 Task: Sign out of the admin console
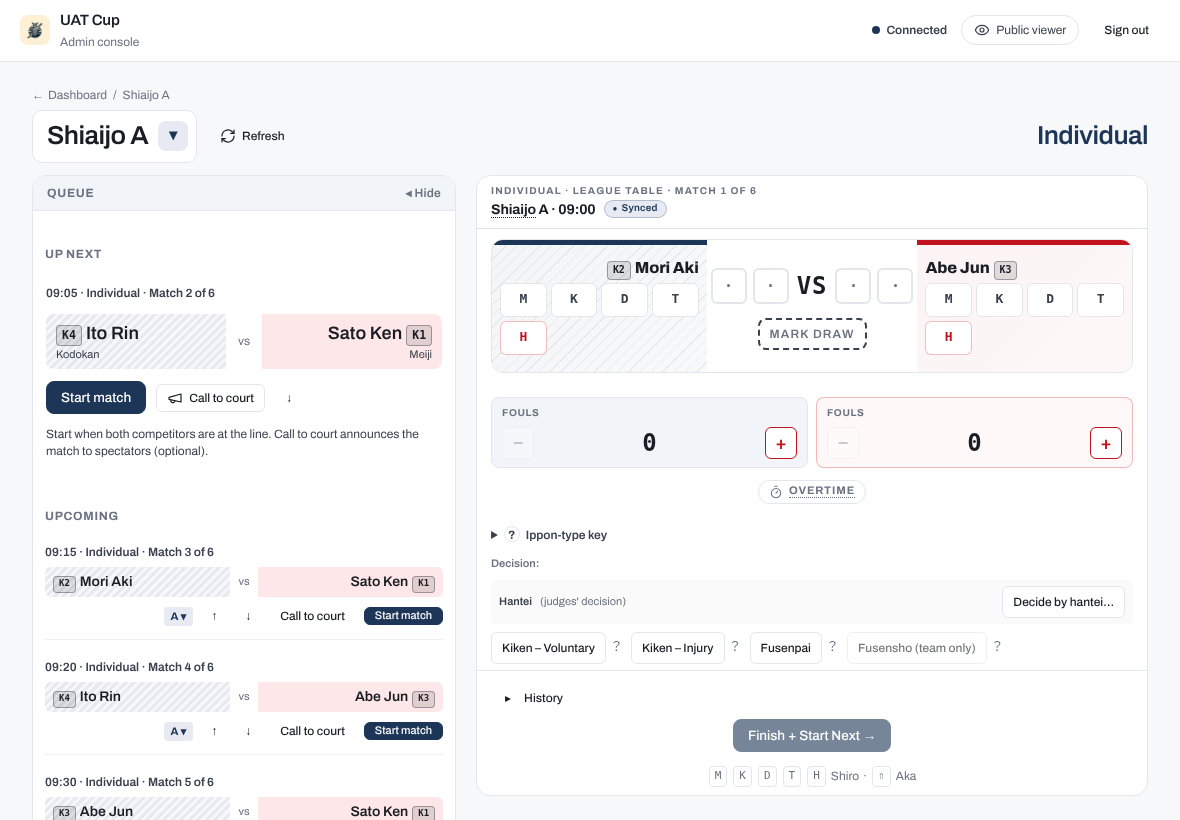click(x=1126, y=30)
